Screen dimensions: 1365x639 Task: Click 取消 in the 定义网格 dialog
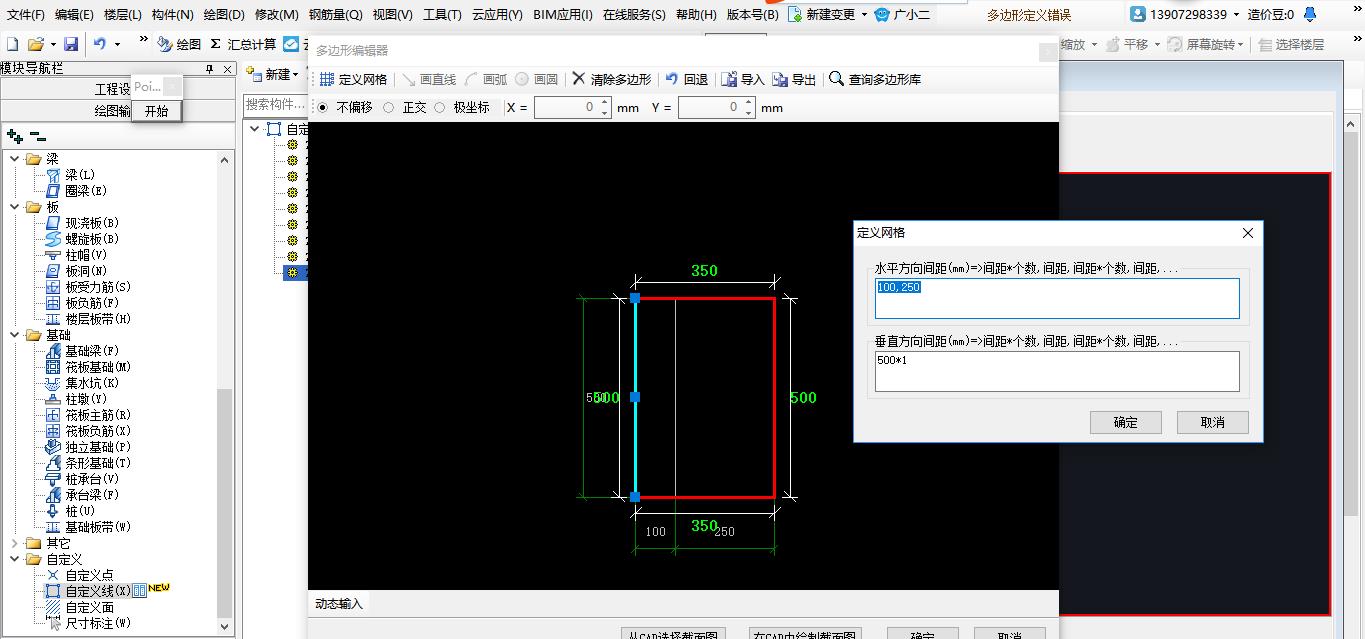coord(1213,422)
